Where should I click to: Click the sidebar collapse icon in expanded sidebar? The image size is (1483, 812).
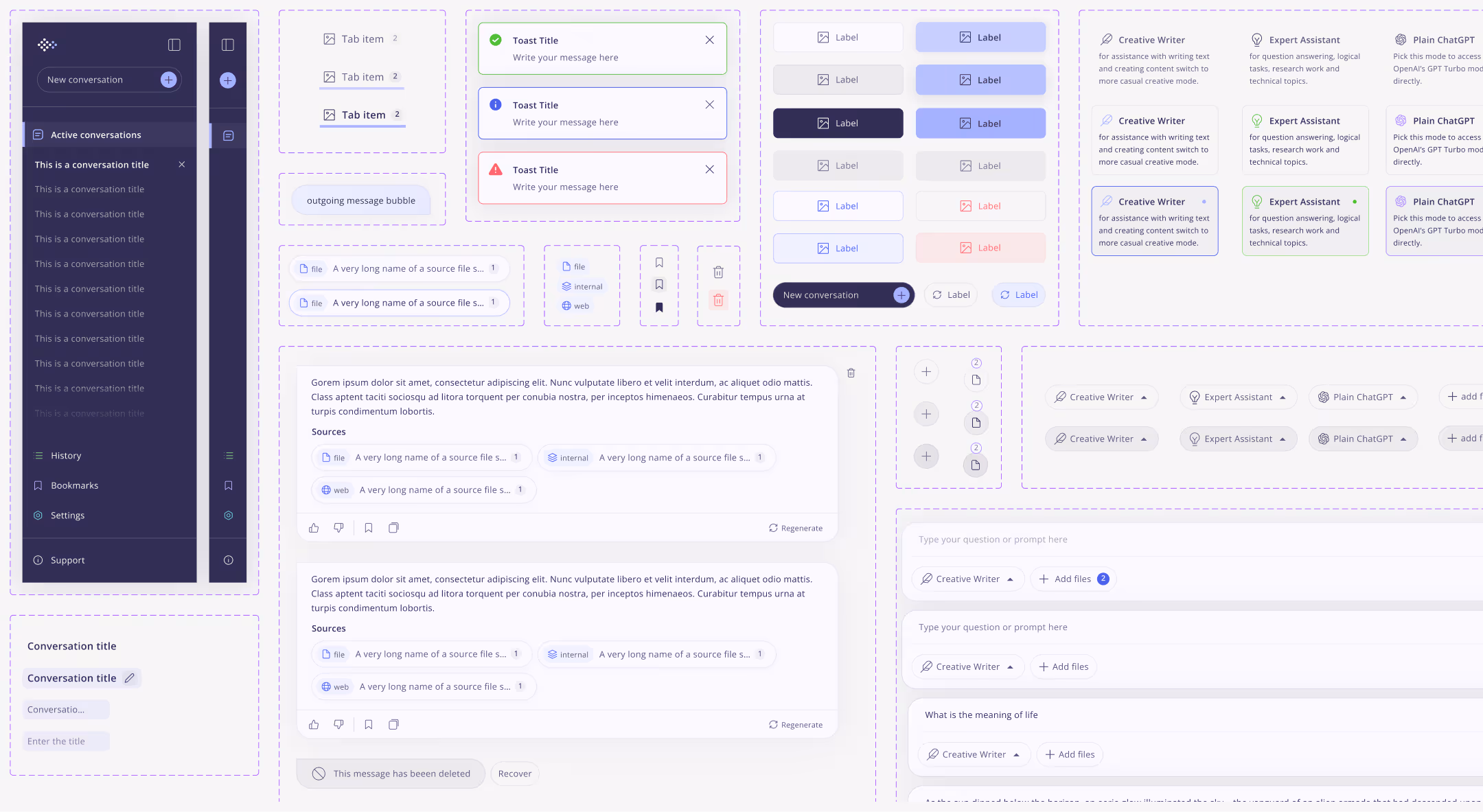[174, 45]
